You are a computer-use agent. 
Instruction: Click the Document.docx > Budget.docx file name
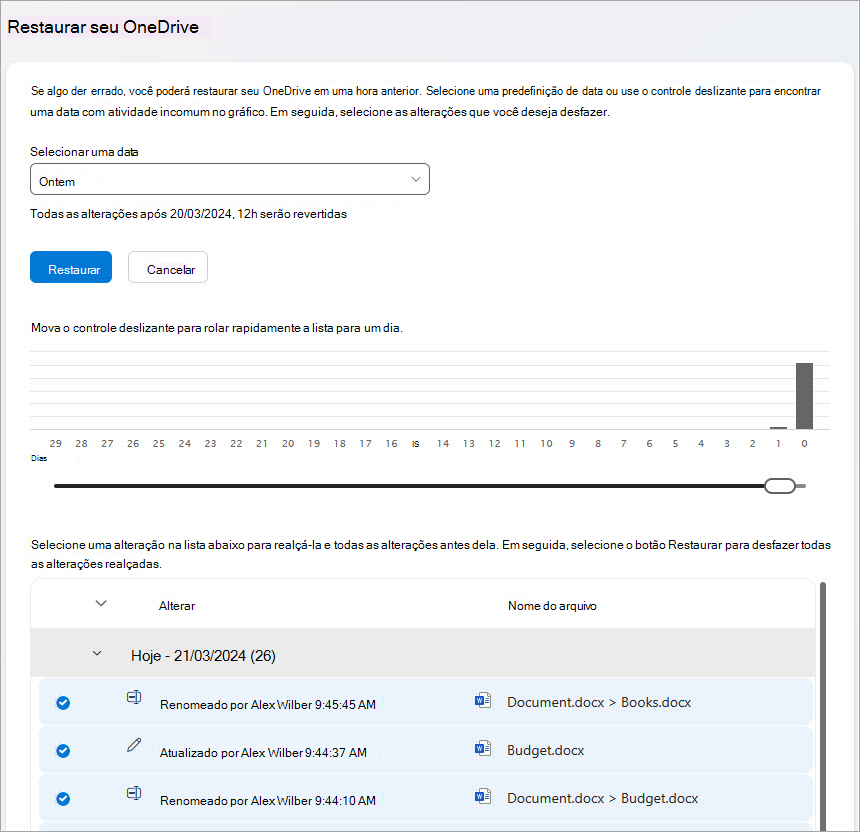(602, 798)
